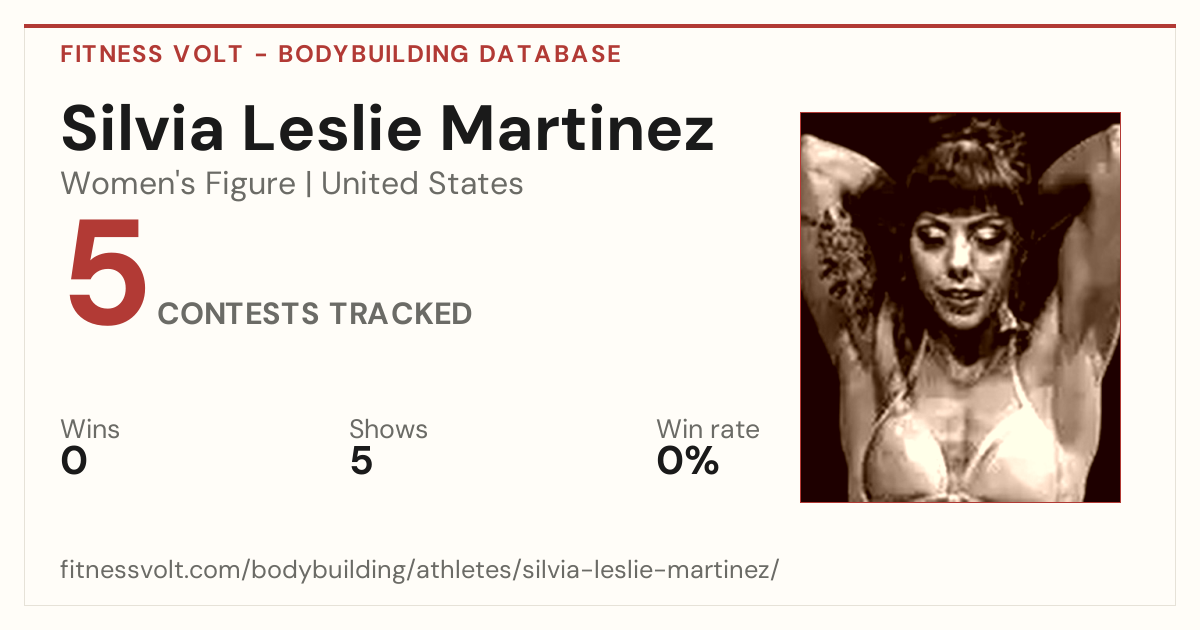1200x630 pixels.
Task: Click the 0% win rate value
Action: (x=688, y=461)
